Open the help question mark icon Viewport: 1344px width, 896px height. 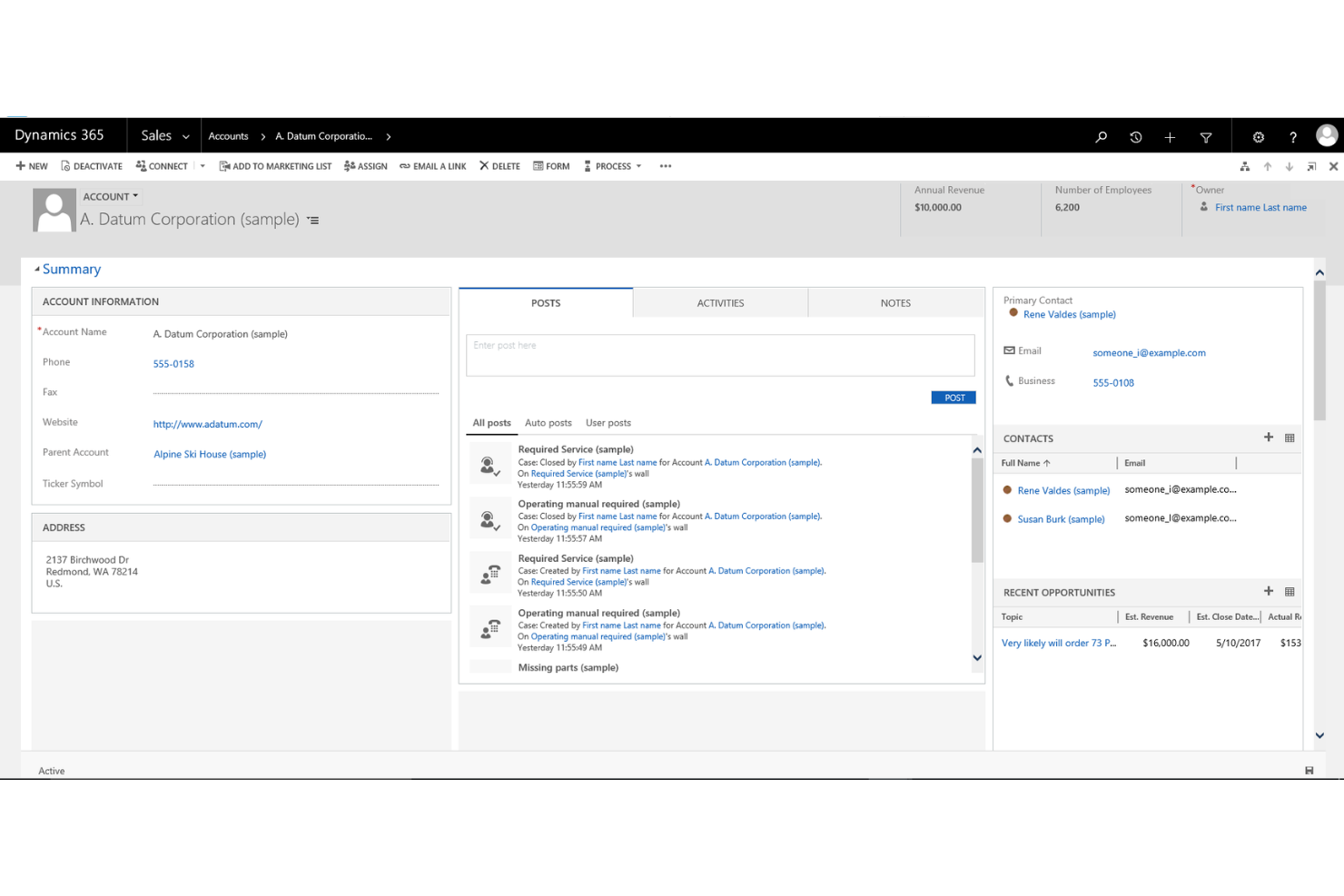point(1293,137)
